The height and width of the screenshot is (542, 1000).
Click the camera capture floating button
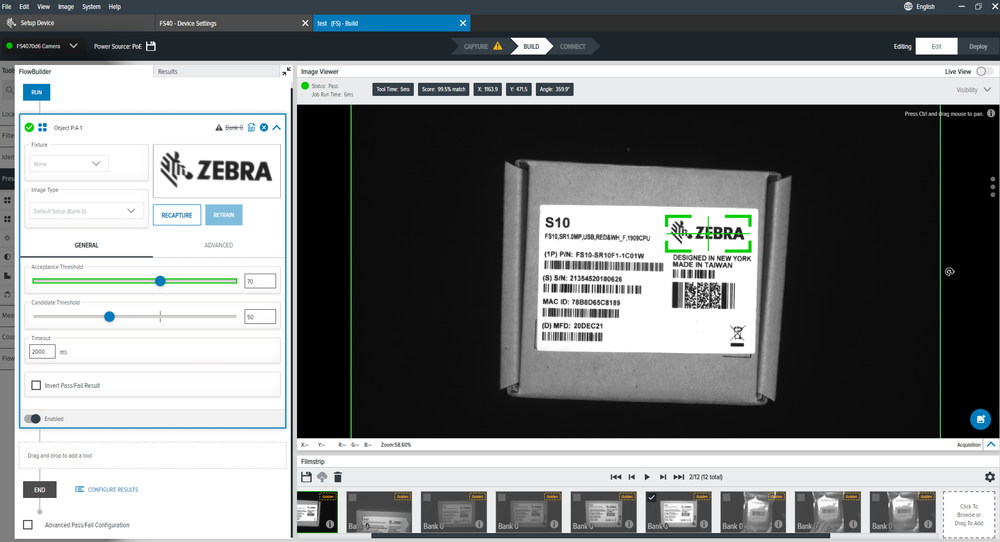[x=980, y=419]
